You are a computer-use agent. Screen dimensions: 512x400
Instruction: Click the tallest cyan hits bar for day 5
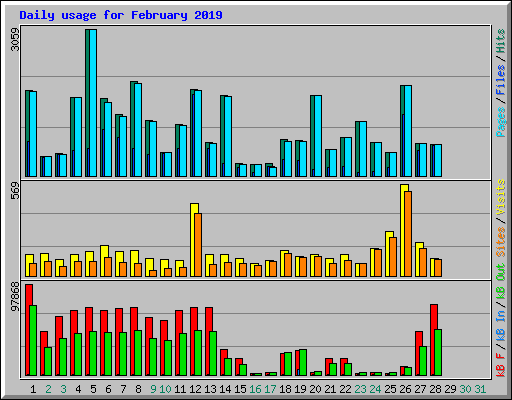coord(93,103)
